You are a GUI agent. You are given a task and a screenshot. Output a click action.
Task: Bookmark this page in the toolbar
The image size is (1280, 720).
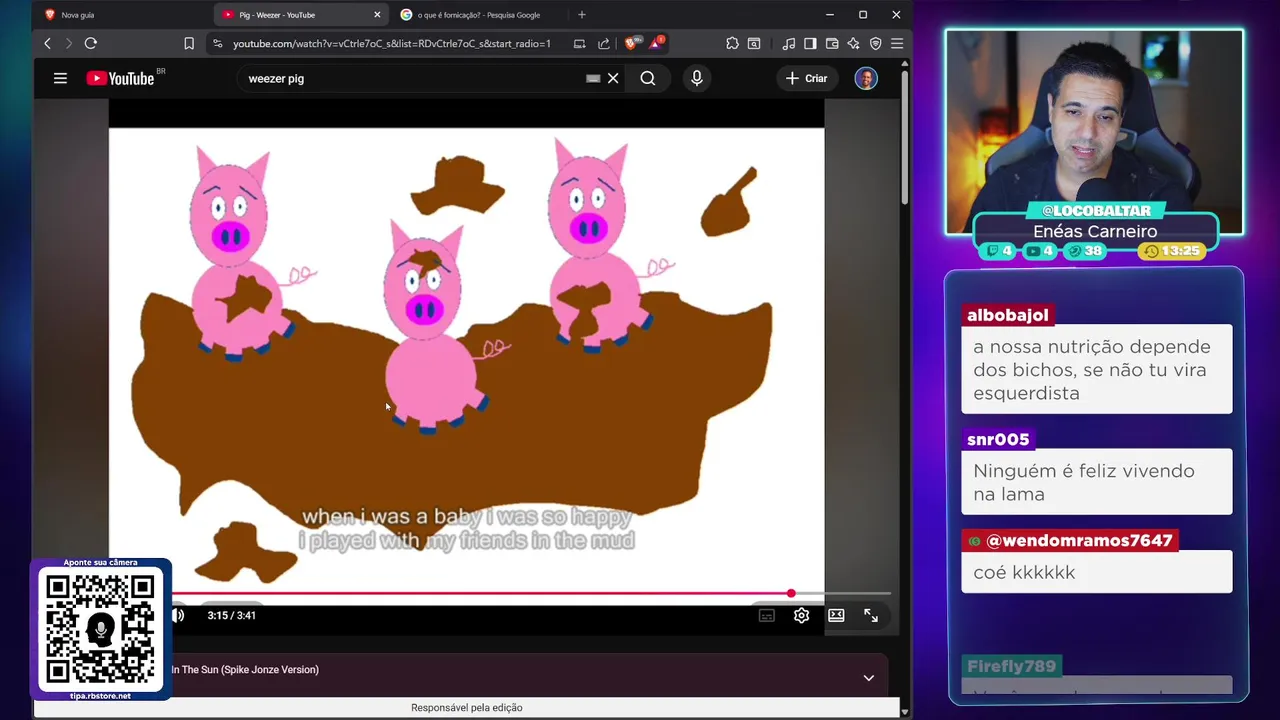(x=189, y=43)
